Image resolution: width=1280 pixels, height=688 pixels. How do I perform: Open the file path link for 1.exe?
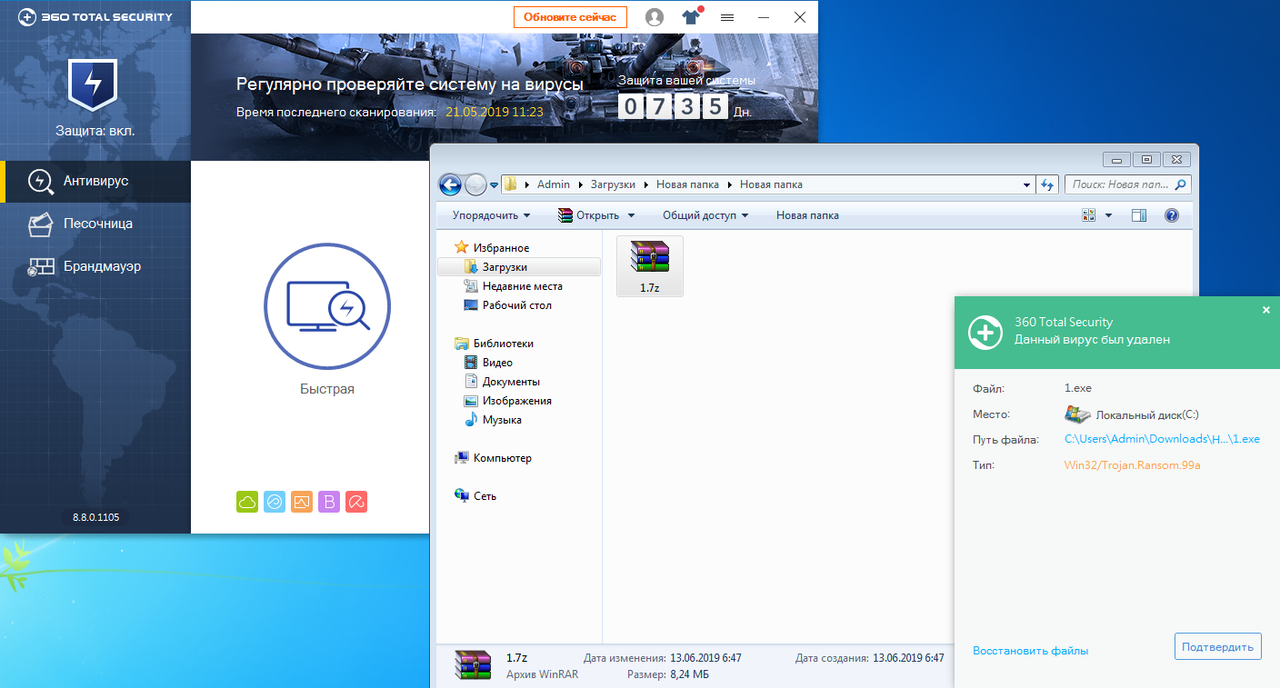click(x=1161, y=439)
